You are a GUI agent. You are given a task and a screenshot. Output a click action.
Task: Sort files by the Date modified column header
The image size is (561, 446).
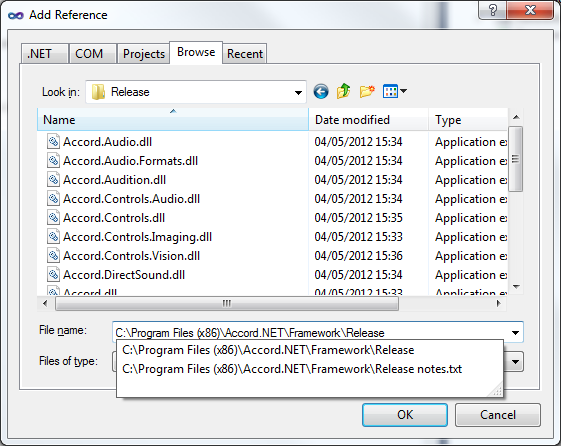tap(369, 120)
